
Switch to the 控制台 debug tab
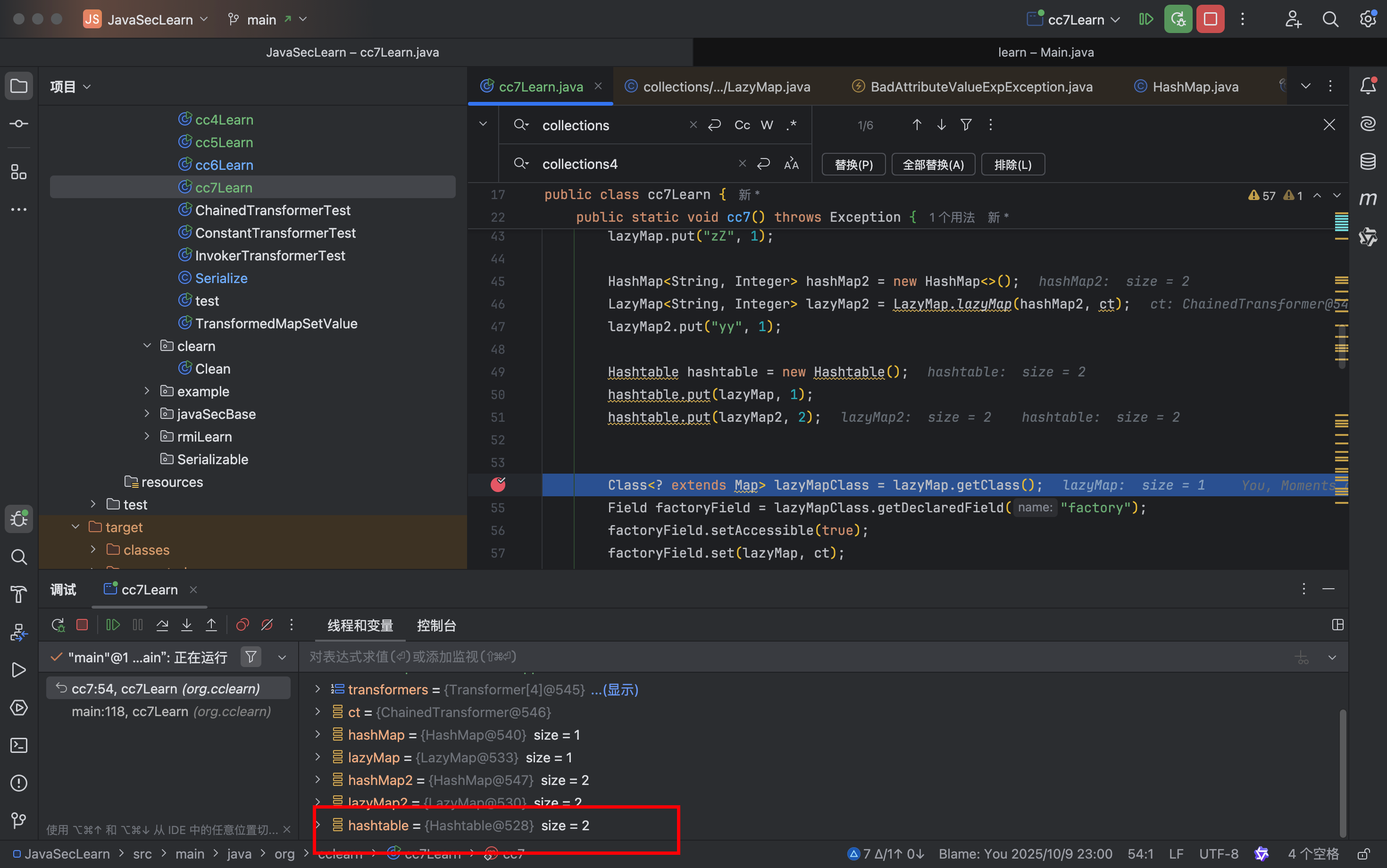pos(436,626)
